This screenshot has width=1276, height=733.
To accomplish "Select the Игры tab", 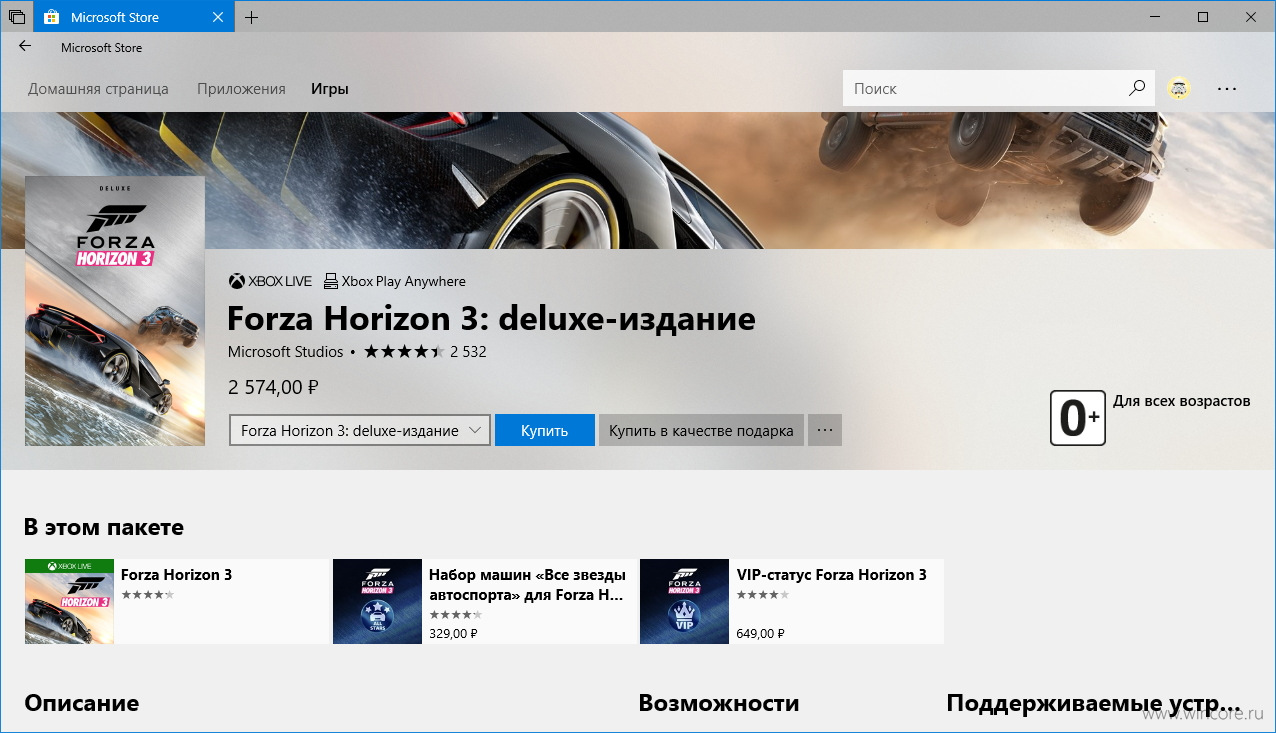I will coord(330,88).
